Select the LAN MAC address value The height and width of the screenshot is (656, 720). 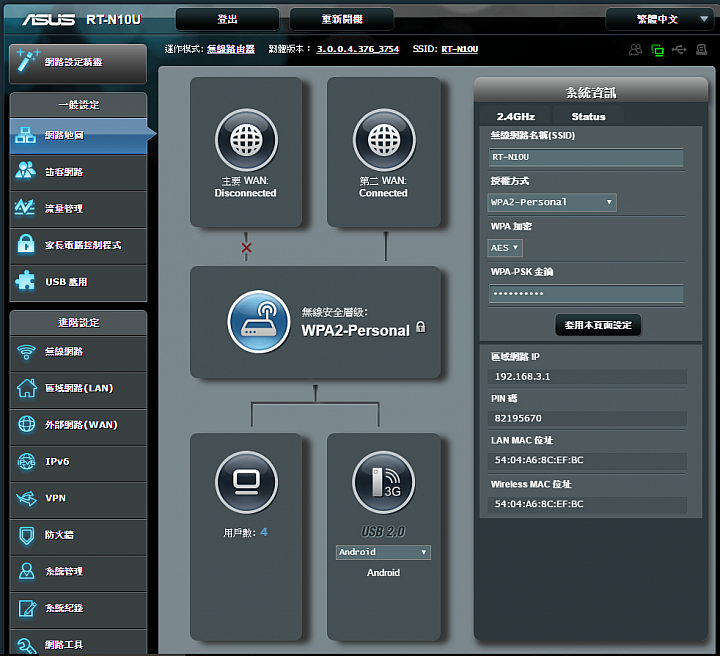coord(539,460)
